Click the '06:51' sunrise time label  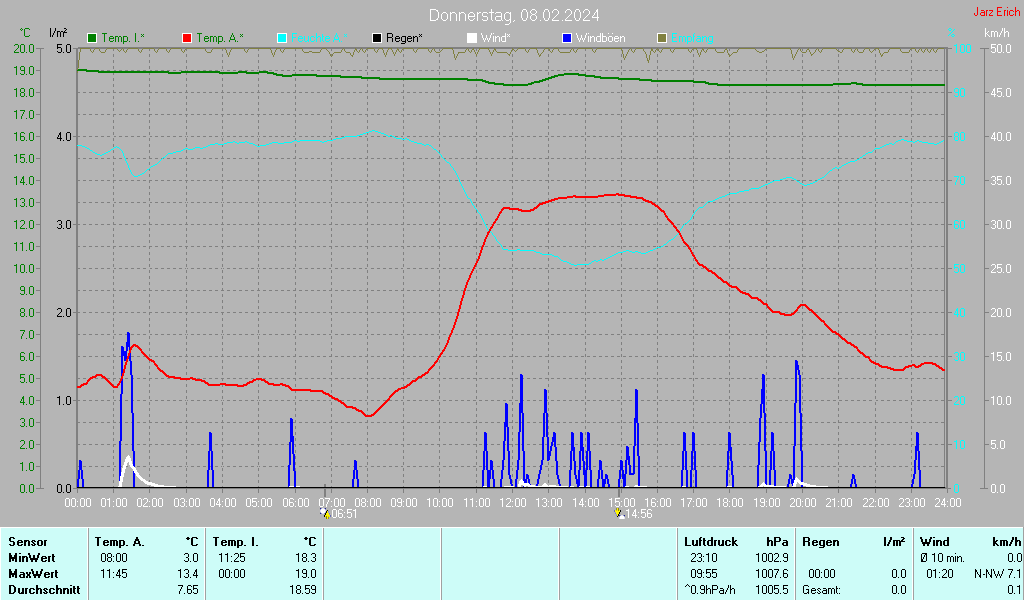point(344,514)
